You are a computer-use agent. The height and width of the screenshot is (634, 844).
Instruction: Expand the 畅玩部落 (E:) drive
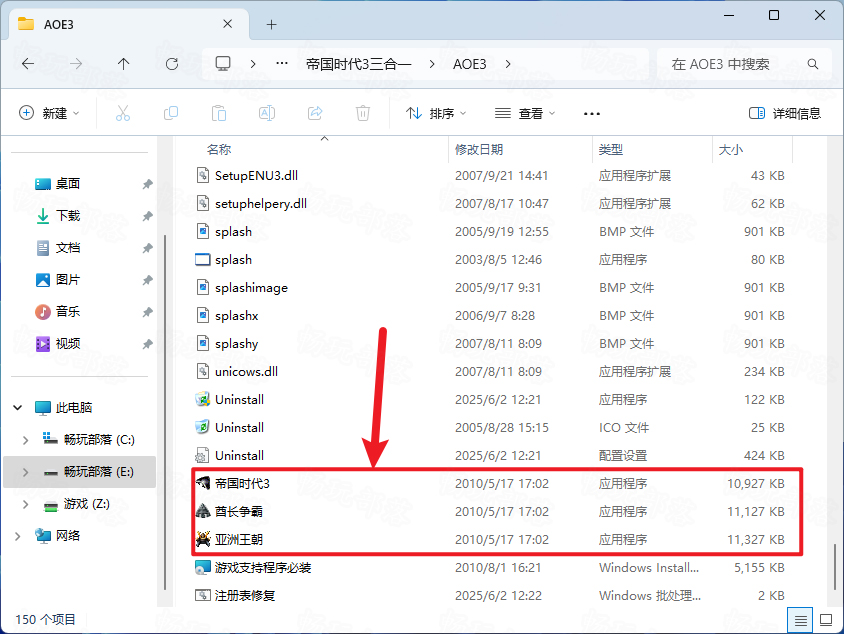[25, 472]
